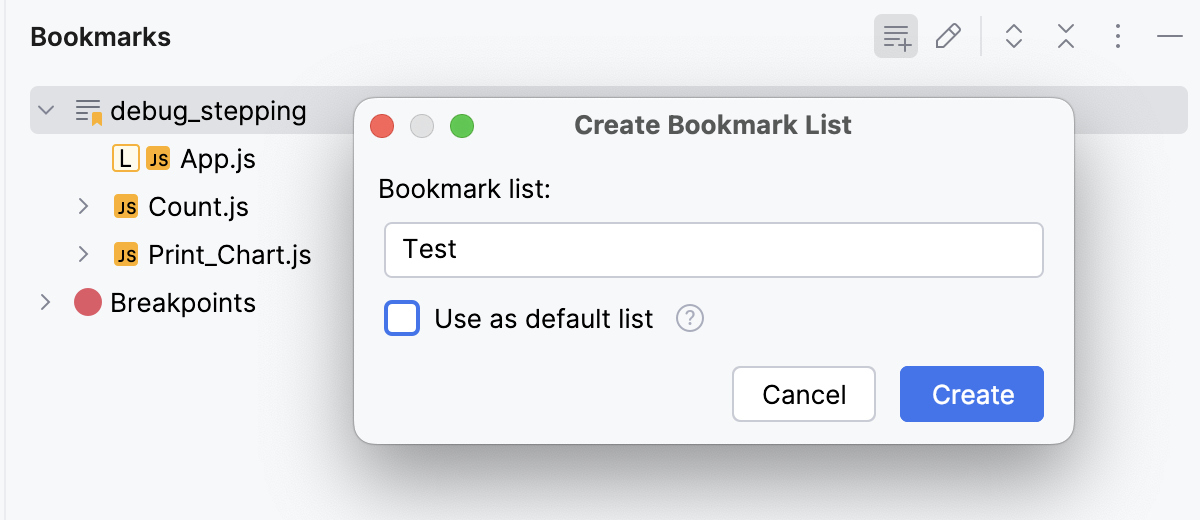Click the red Breakpoints circle icon
Image resolution: width=1200 pixels, height=520 pixels.
(x=88, y=303)
